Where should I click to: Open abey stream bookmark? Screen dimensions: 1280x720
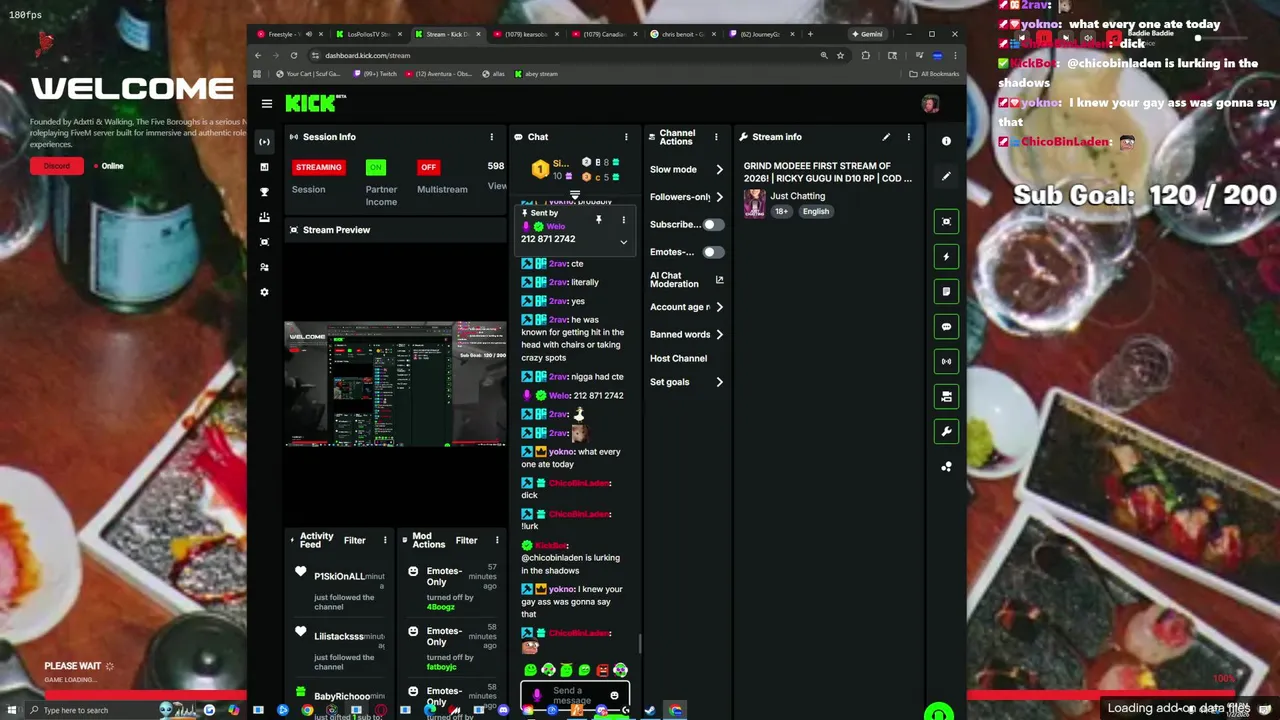[535, 74]
